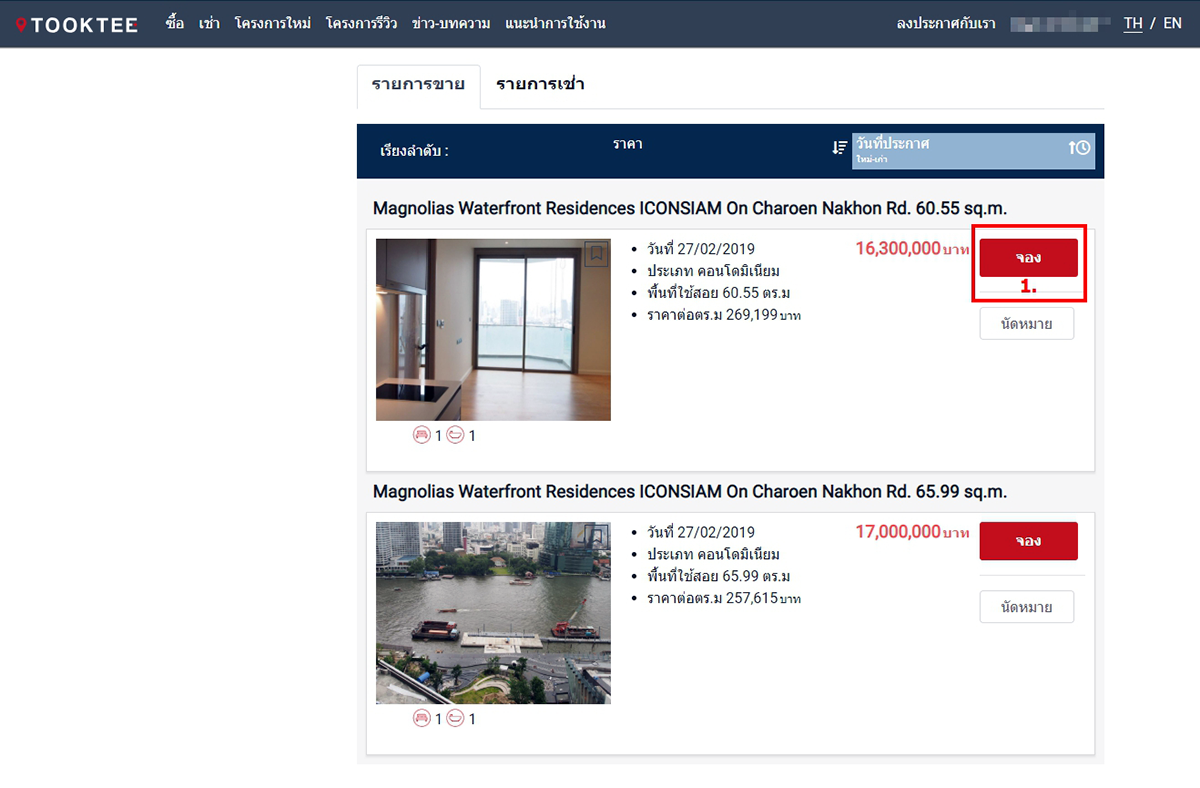Bookmark the 60.55 sq.m. listing
Image resolution: width=1200 pixels, height=788 pixels.
point(596,254)
